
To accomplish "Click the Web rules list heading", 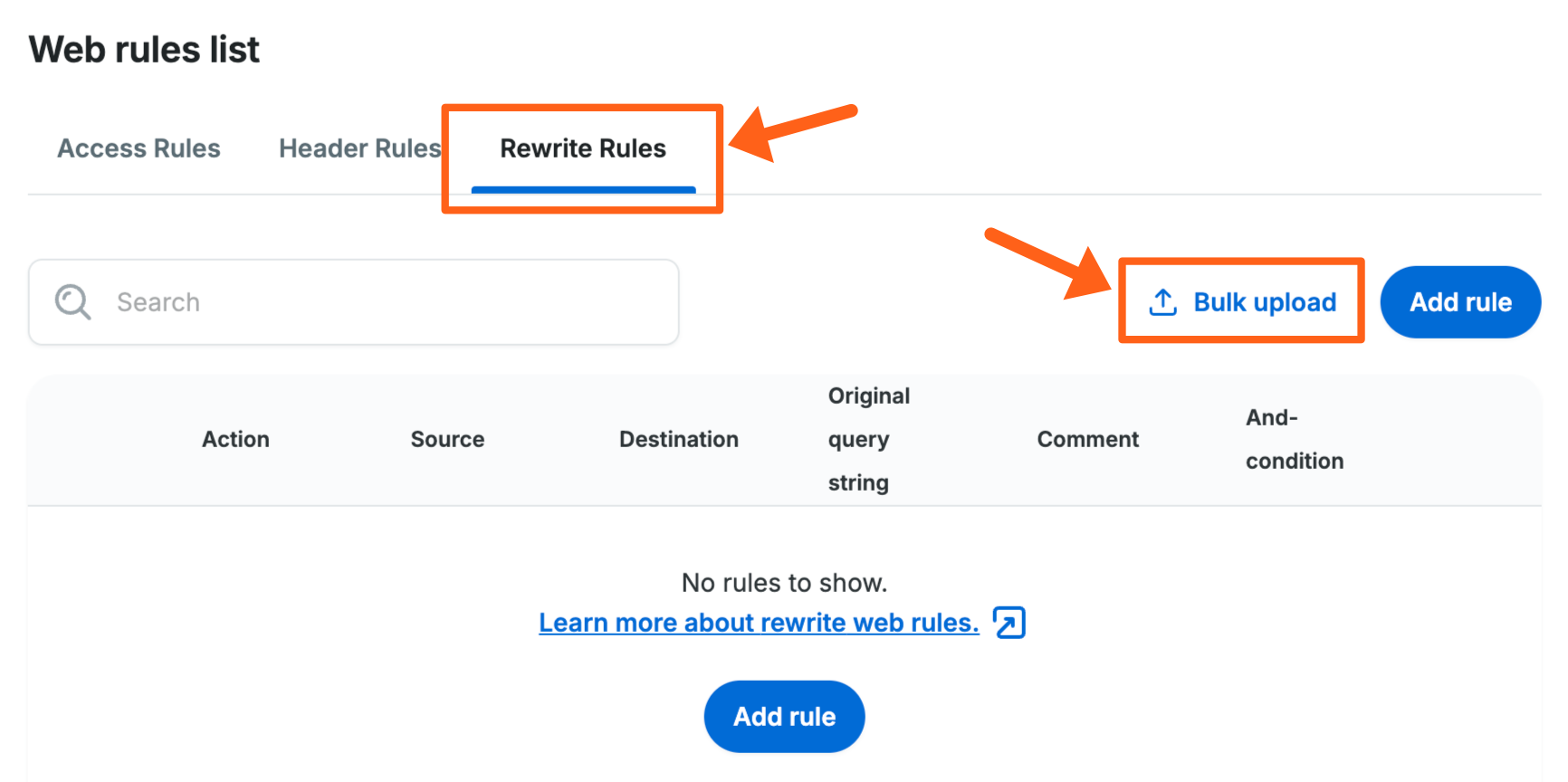I will (144, 50).
